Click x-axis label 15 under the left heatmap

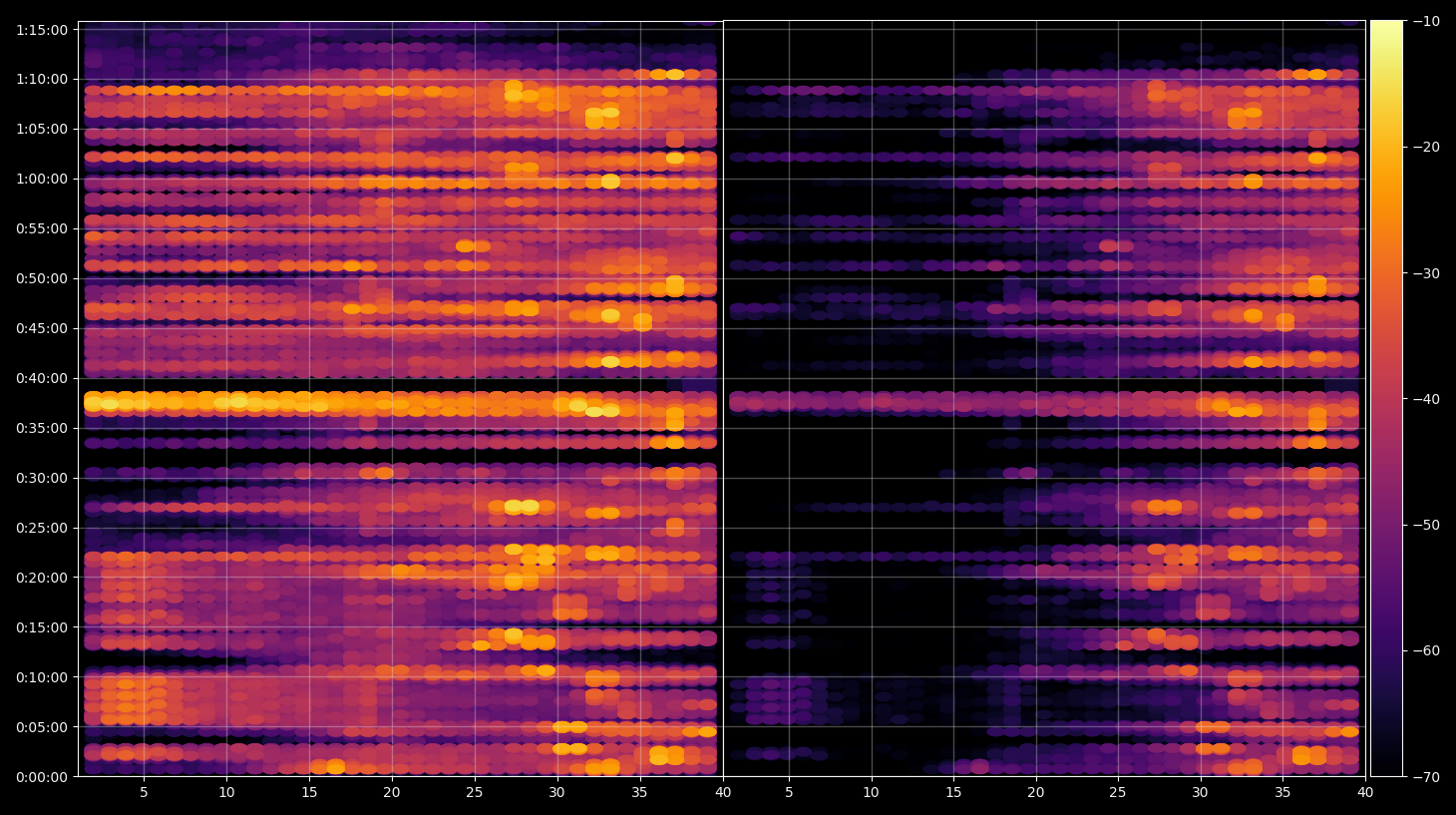[309, 793]
